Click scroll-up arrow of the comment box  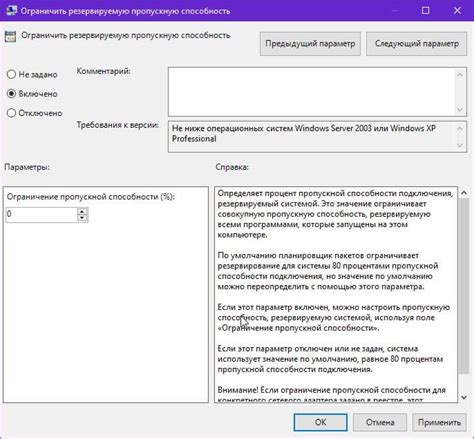(x=460, y=74)
